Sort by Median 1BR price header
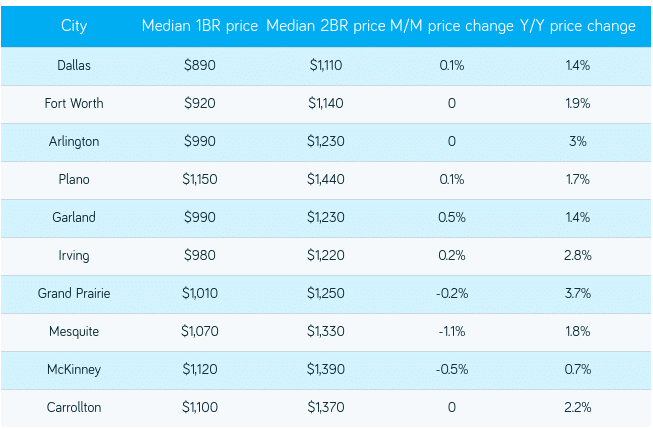This screenshot has width=653, height=430. (200, 26)
